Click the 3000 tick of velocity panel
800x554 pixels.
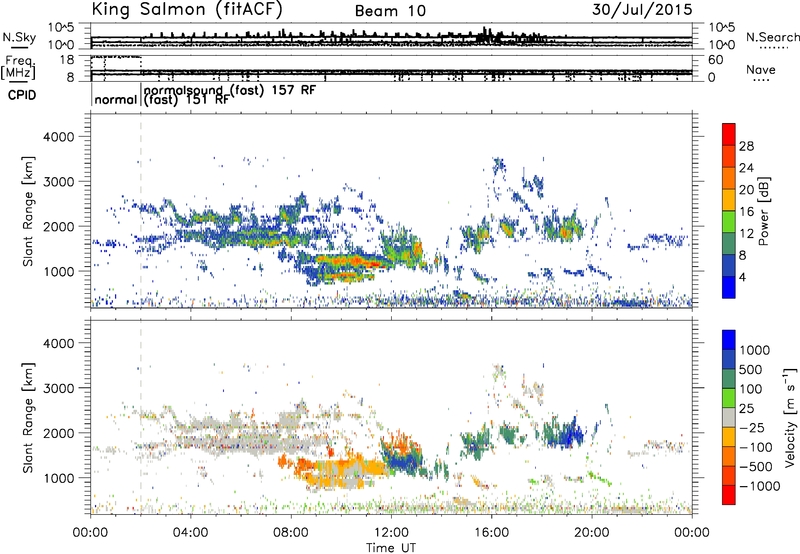(x=58, y=388)
